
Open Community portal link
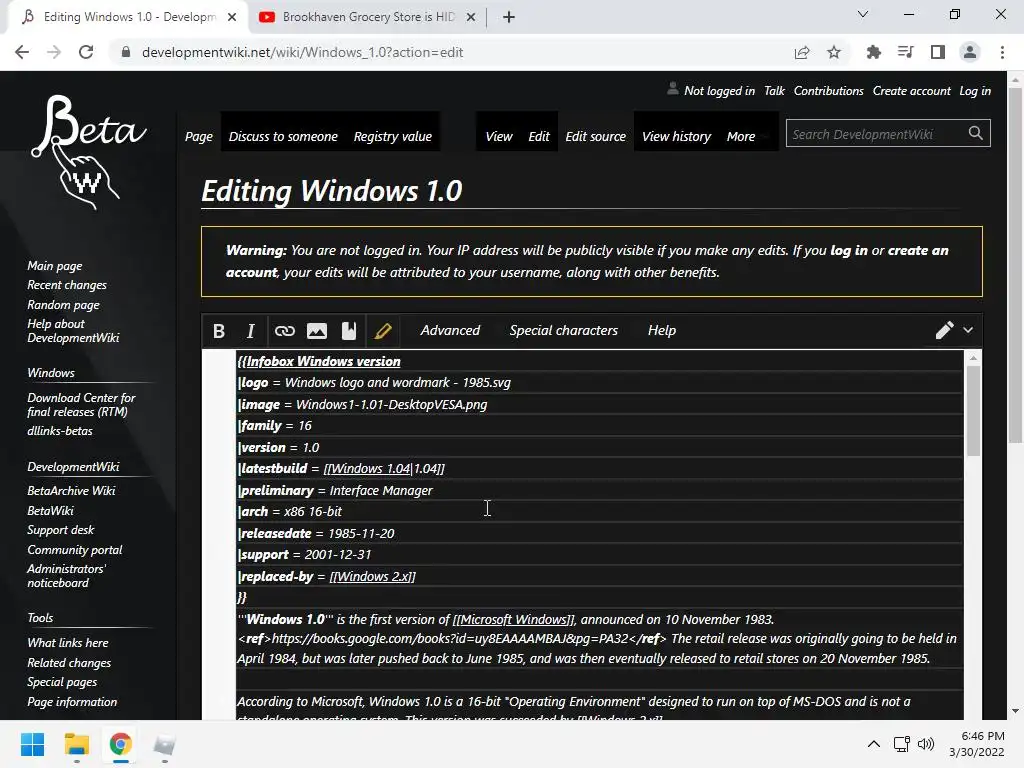[x=74, y=550]
